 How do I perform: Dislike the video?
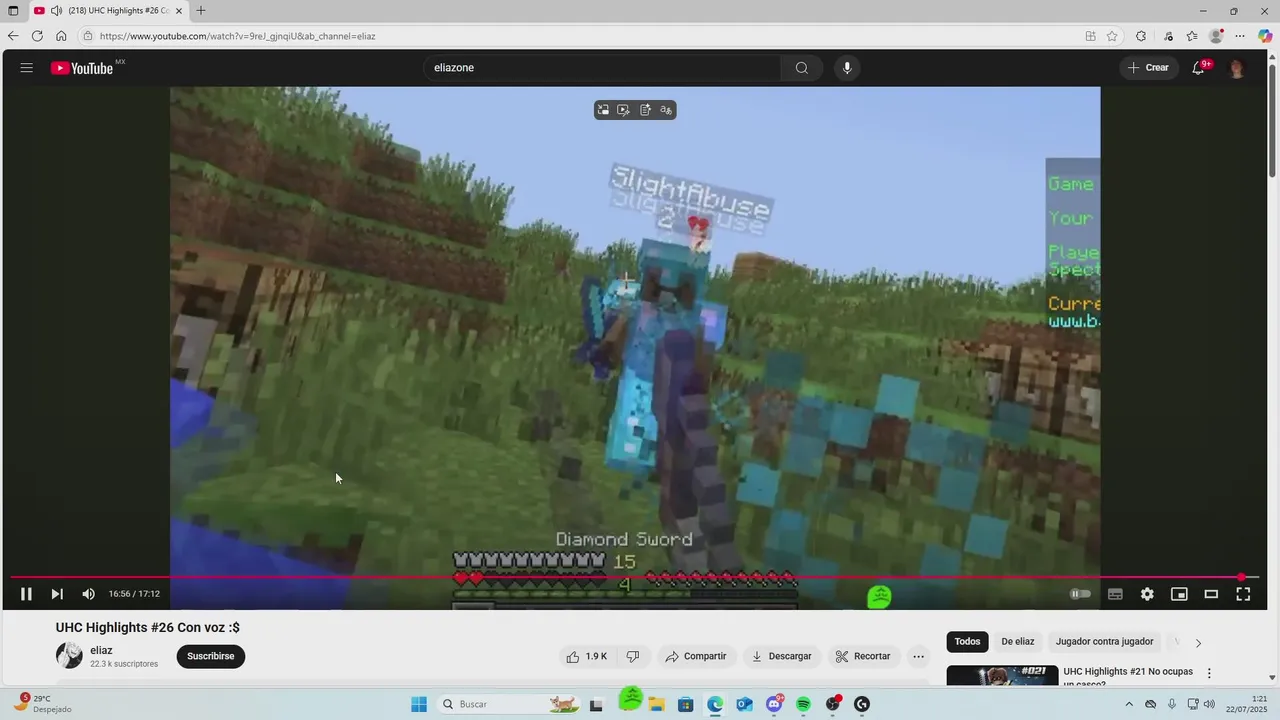tap(632, 656)
